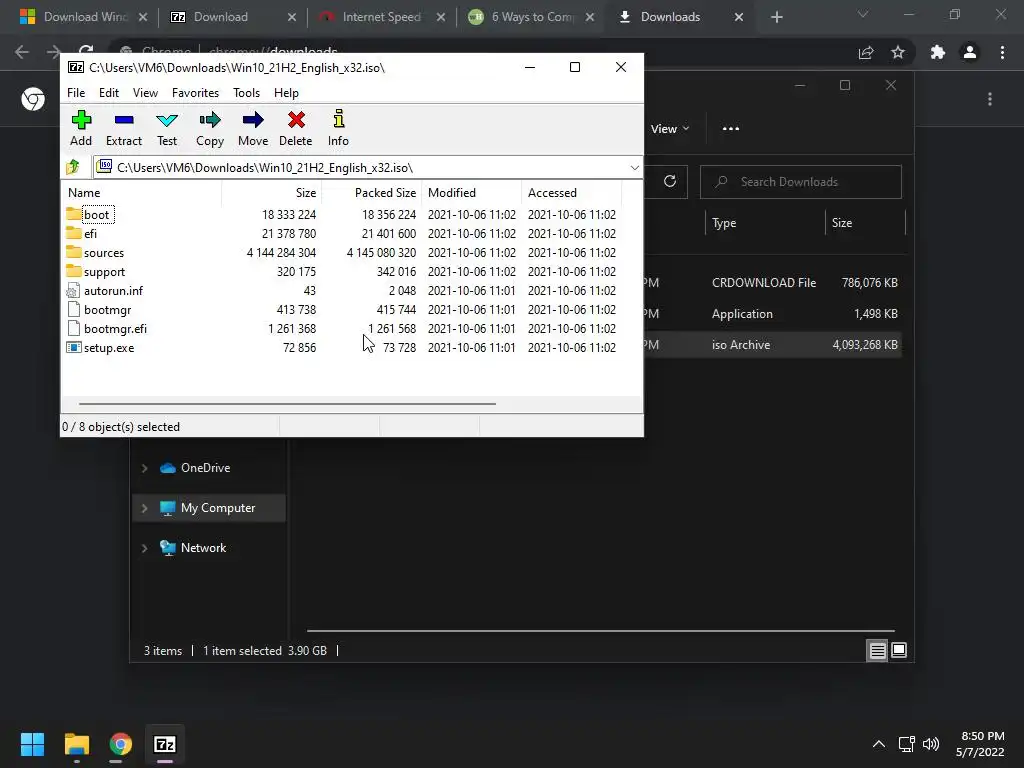Open the 7-Zip Help menu
Viewport: 1024px width, 768px height.
(286, 93)
